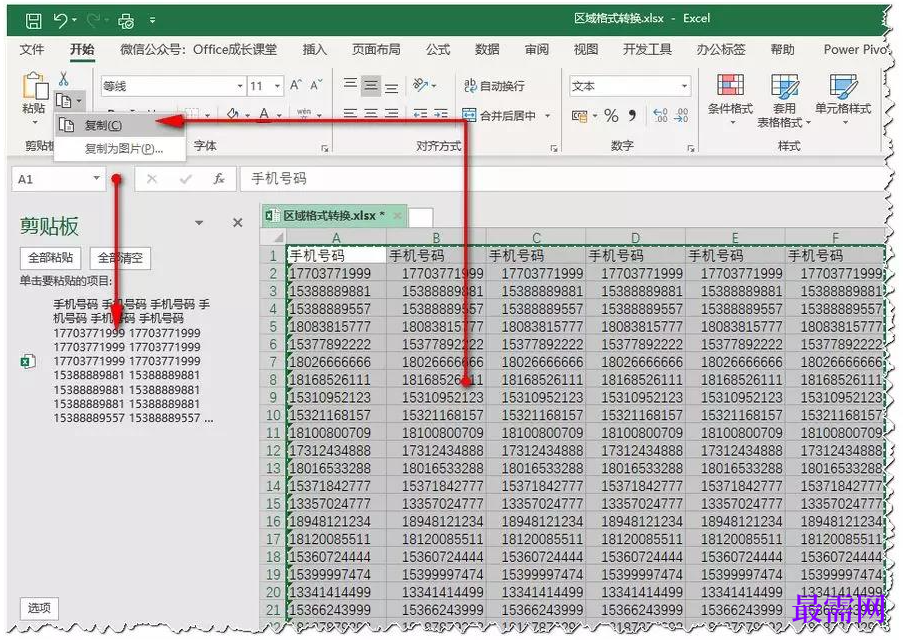This screenshot has width=904, height=640.
Task: Click the print preview quick access icon
Action: click(126, 21)
